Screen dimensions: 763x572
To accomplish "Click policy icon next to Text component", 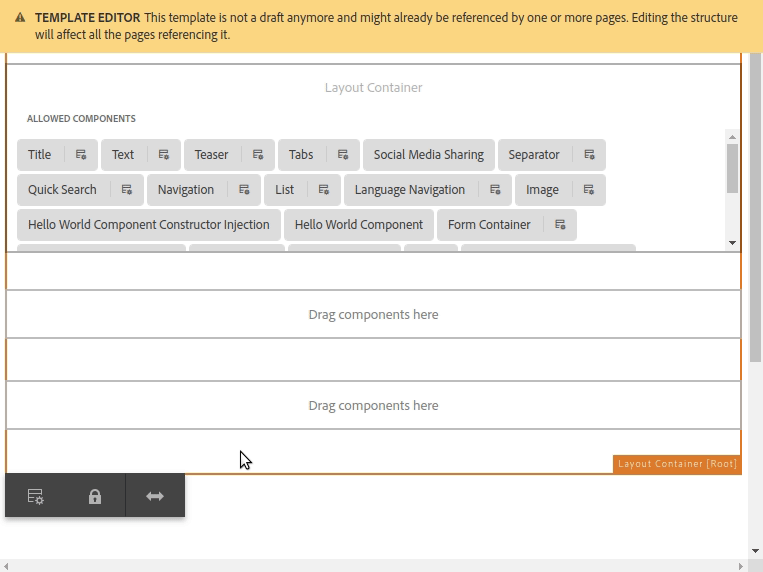I will coord(164,155).
